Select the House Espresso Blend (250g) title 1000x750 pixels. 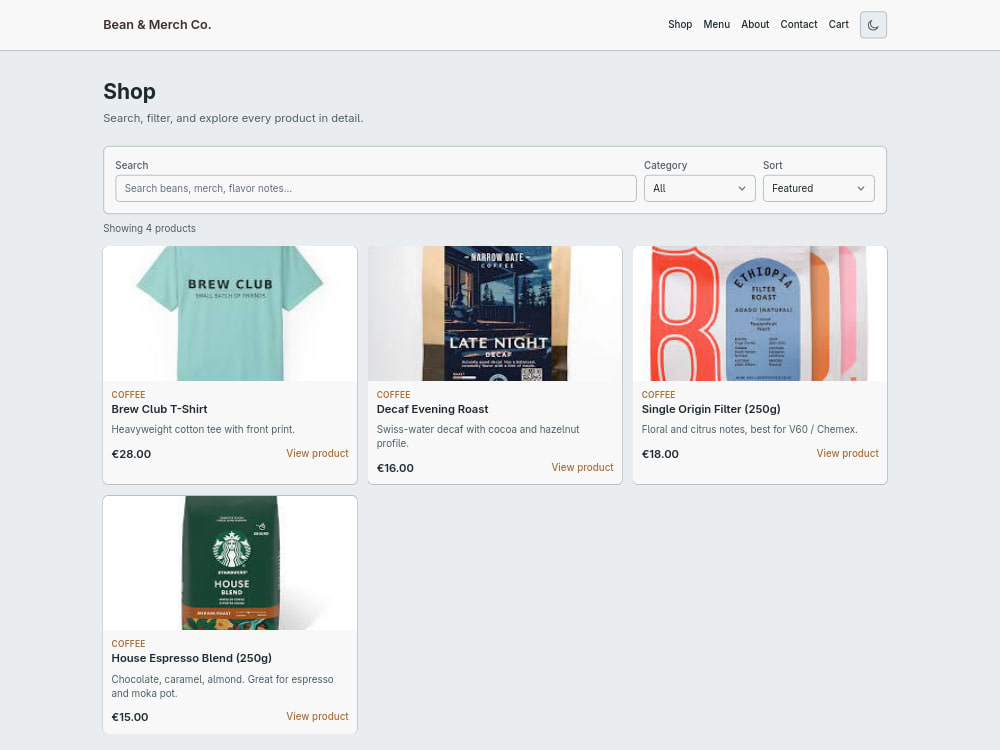[191, 658]
